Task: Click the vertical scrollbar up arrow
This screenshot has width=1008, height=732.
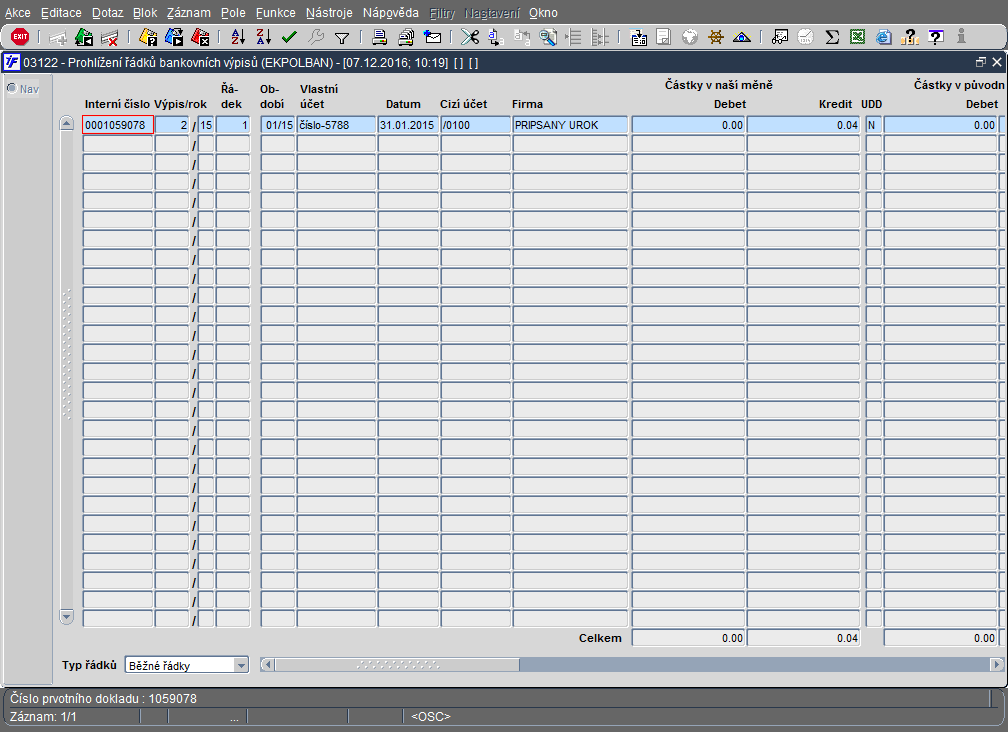Action: click(x=66, y=123)
